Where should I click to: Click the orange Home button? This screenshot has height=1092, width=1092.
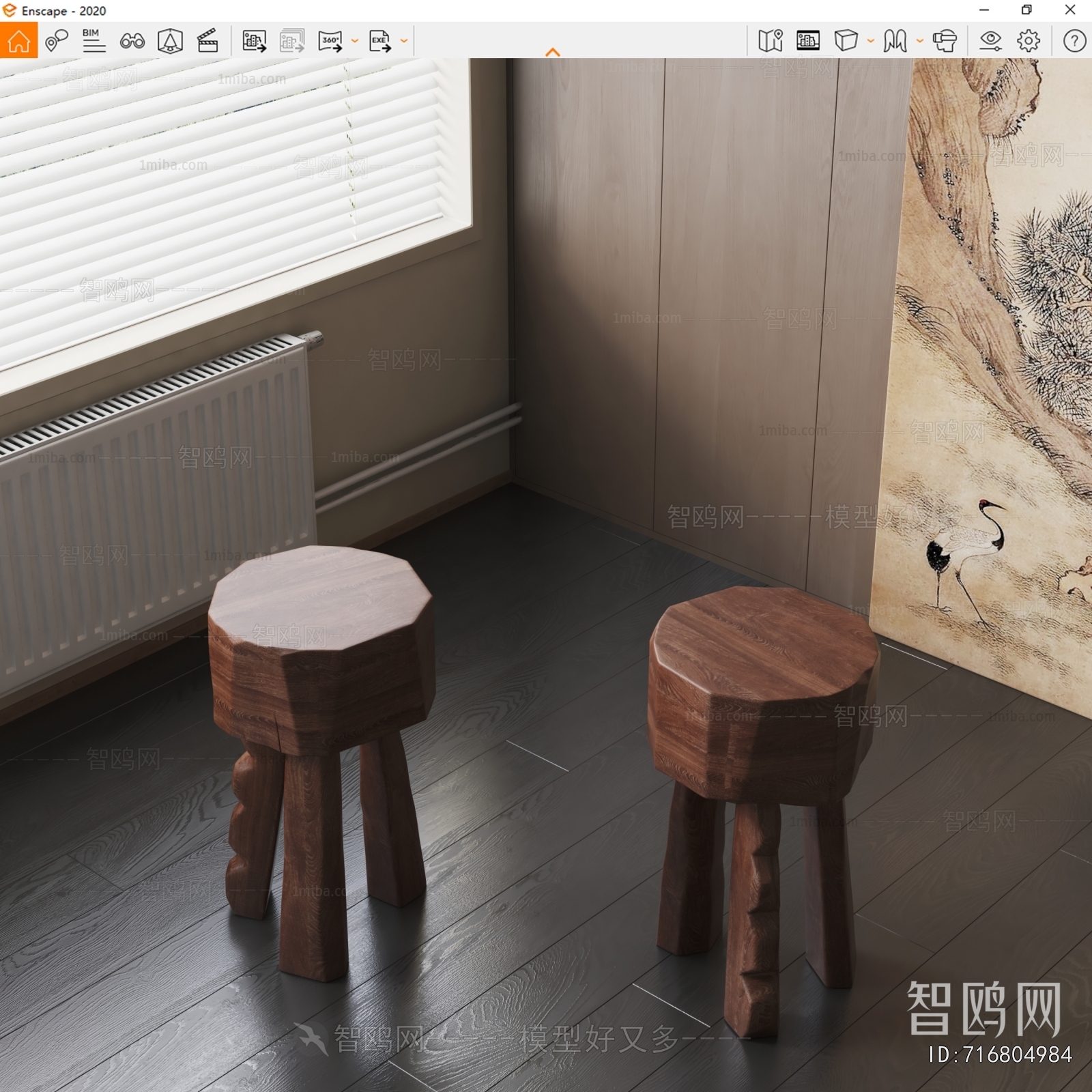[x=18, y=40]
